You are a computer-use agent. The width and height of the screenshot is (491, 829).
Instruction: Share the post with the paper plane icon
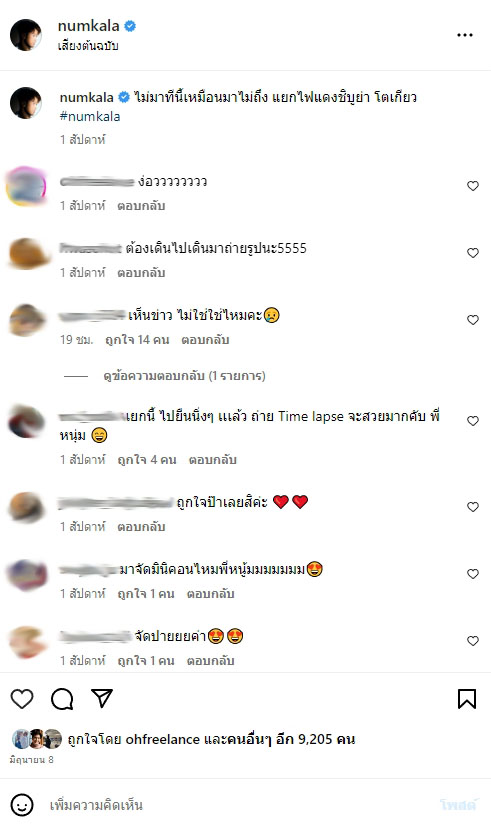(102, 698)
